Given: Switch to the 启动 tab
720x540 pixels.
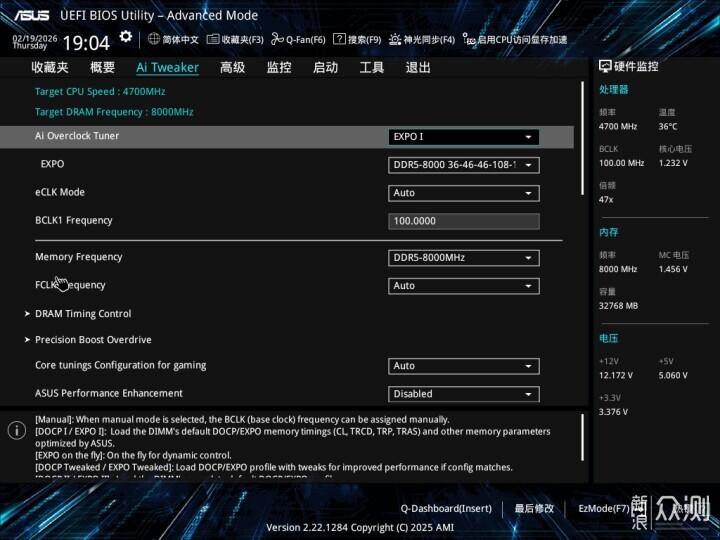Looking at the screenshot, I should click(x=326, y=68).
